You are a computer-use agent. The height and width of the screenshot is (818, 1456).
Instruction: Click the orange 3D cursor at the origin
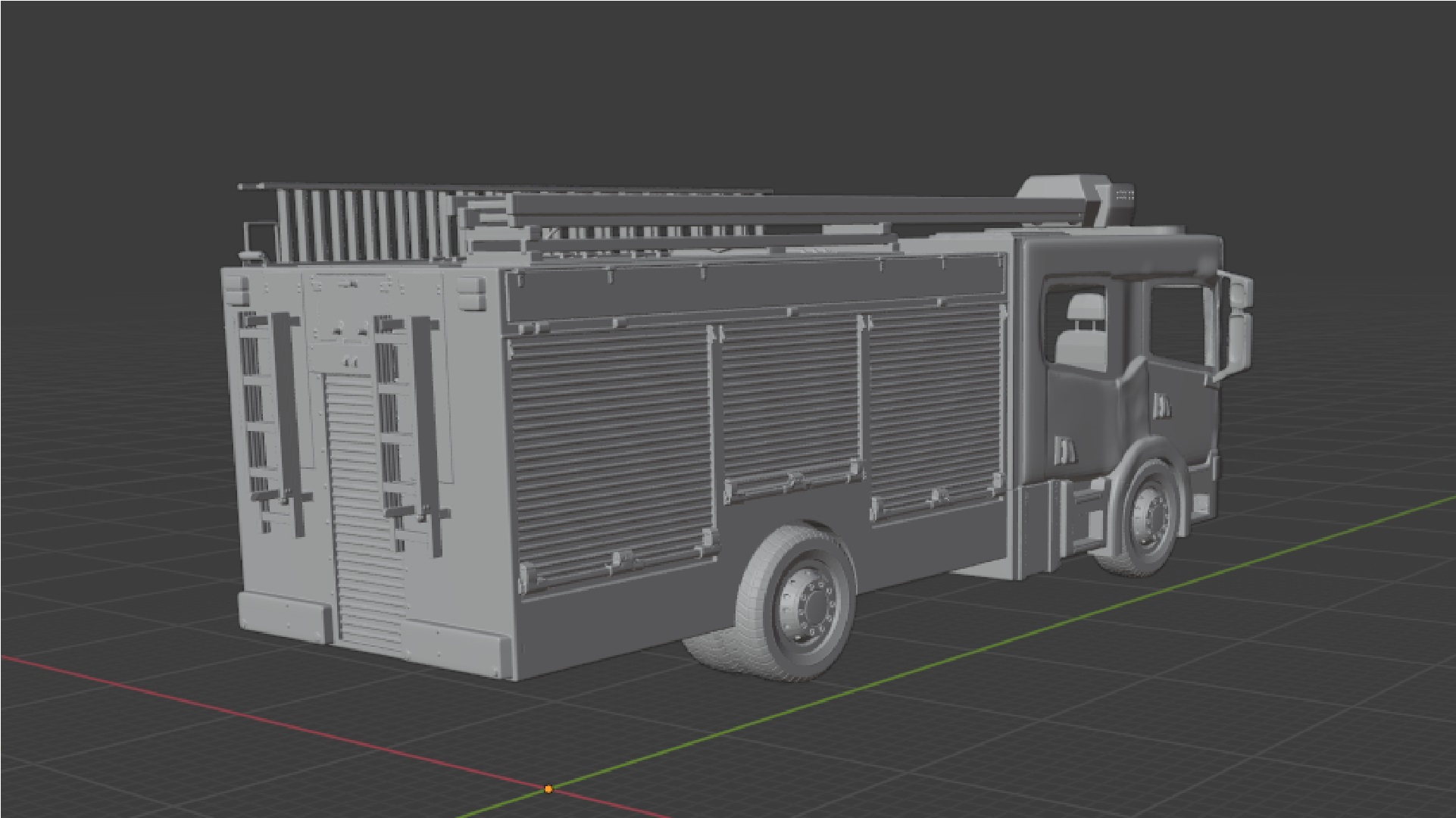click(548, 789)
